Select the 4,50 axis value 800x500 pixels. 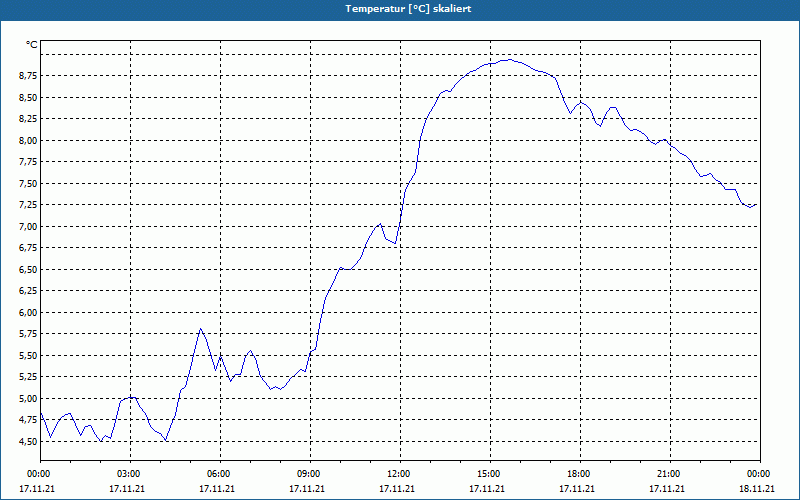pyautogui.click(x=29, y=442)
